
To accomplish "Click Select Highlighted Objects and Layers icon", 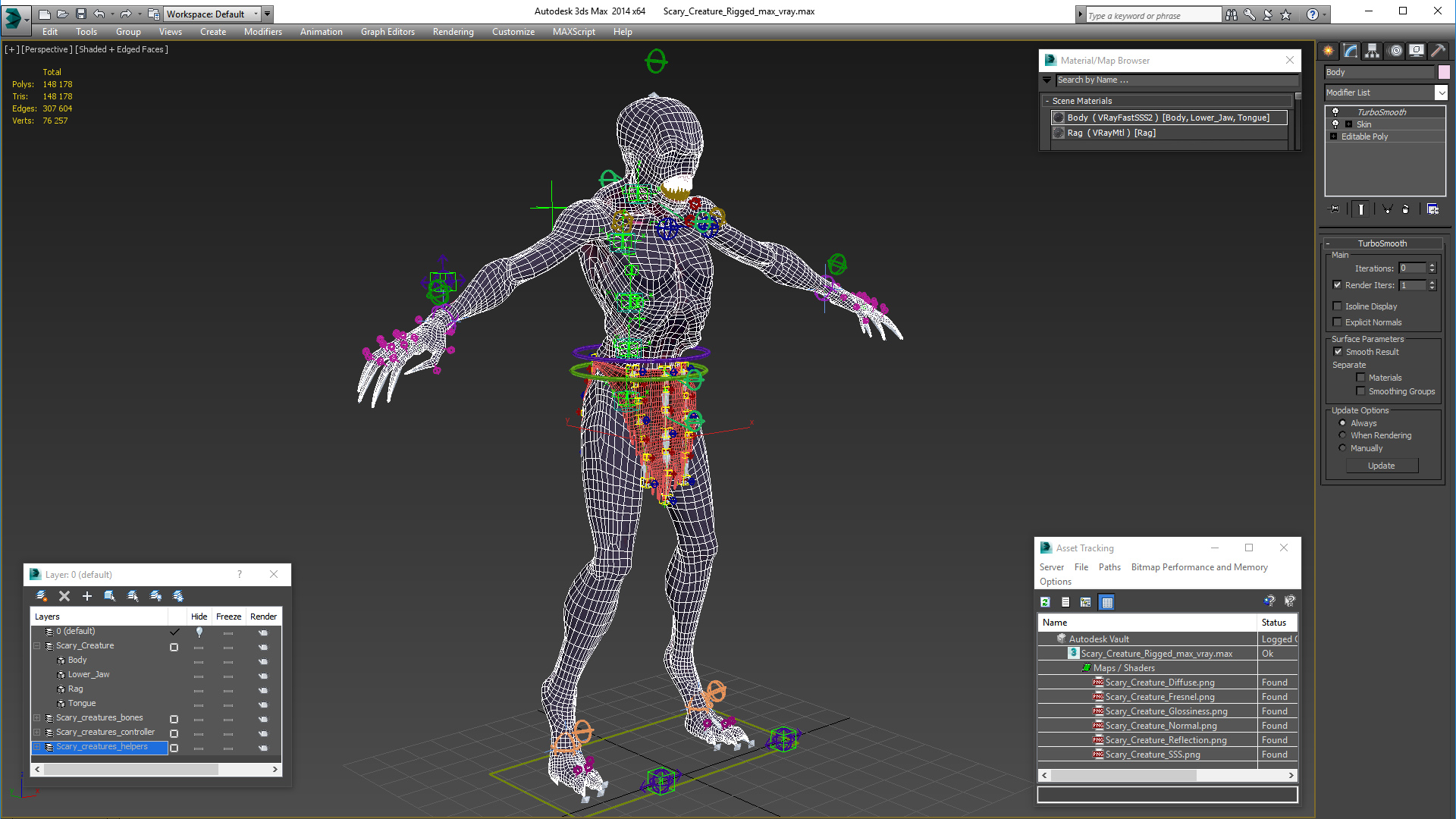I will [110, 596].
